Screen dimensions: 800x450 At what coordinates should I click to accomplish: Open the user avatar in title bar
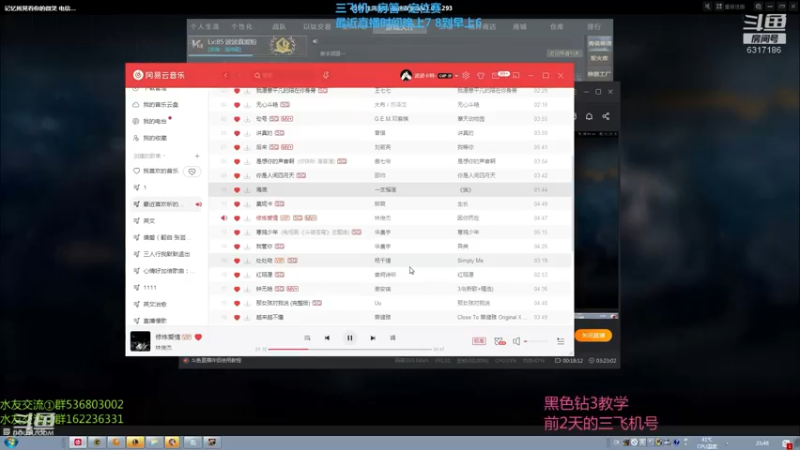[406, 76]
